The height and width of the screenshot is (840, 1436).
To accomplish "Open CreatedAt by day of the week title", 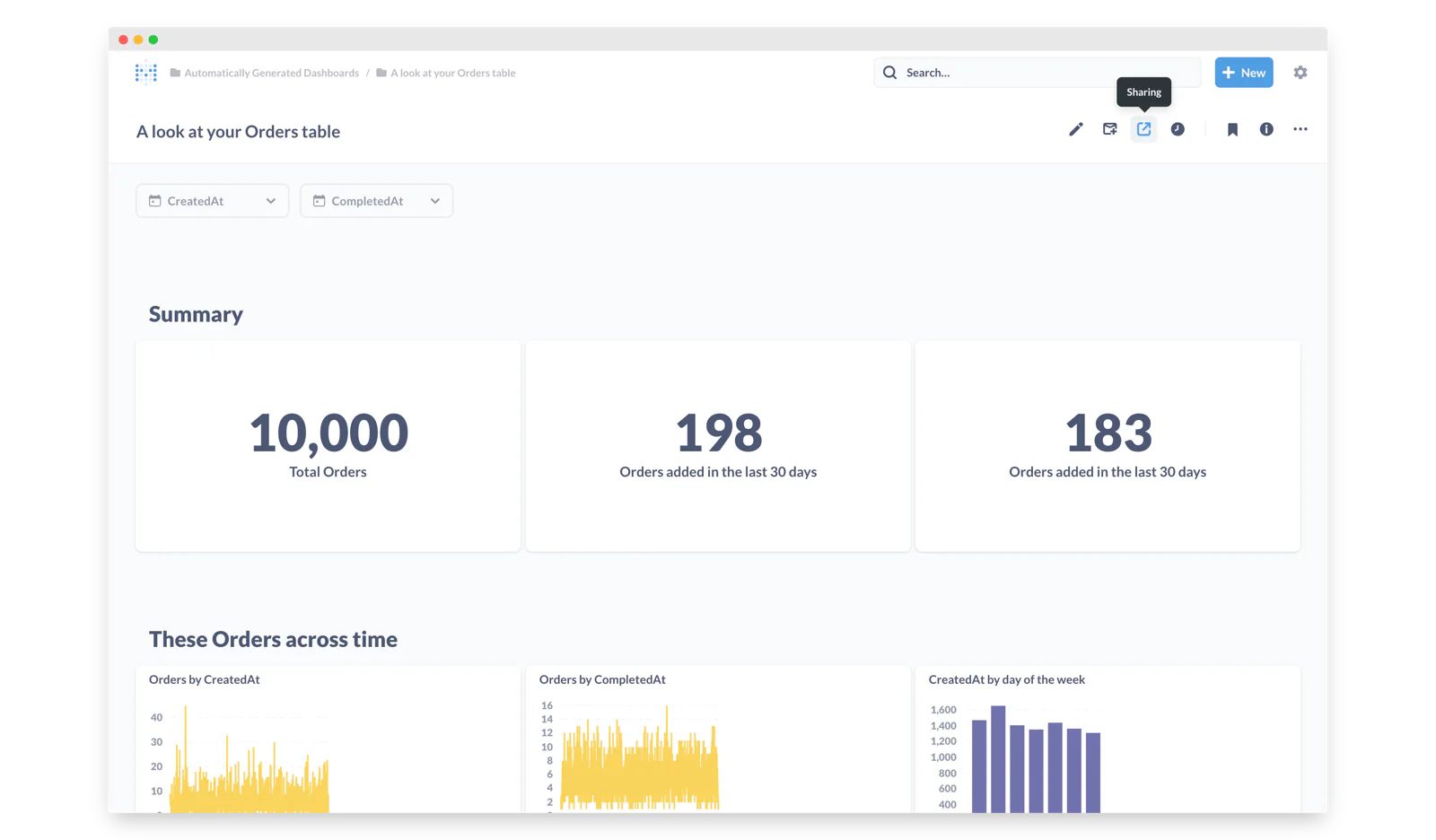I will tap(1007, 679).
